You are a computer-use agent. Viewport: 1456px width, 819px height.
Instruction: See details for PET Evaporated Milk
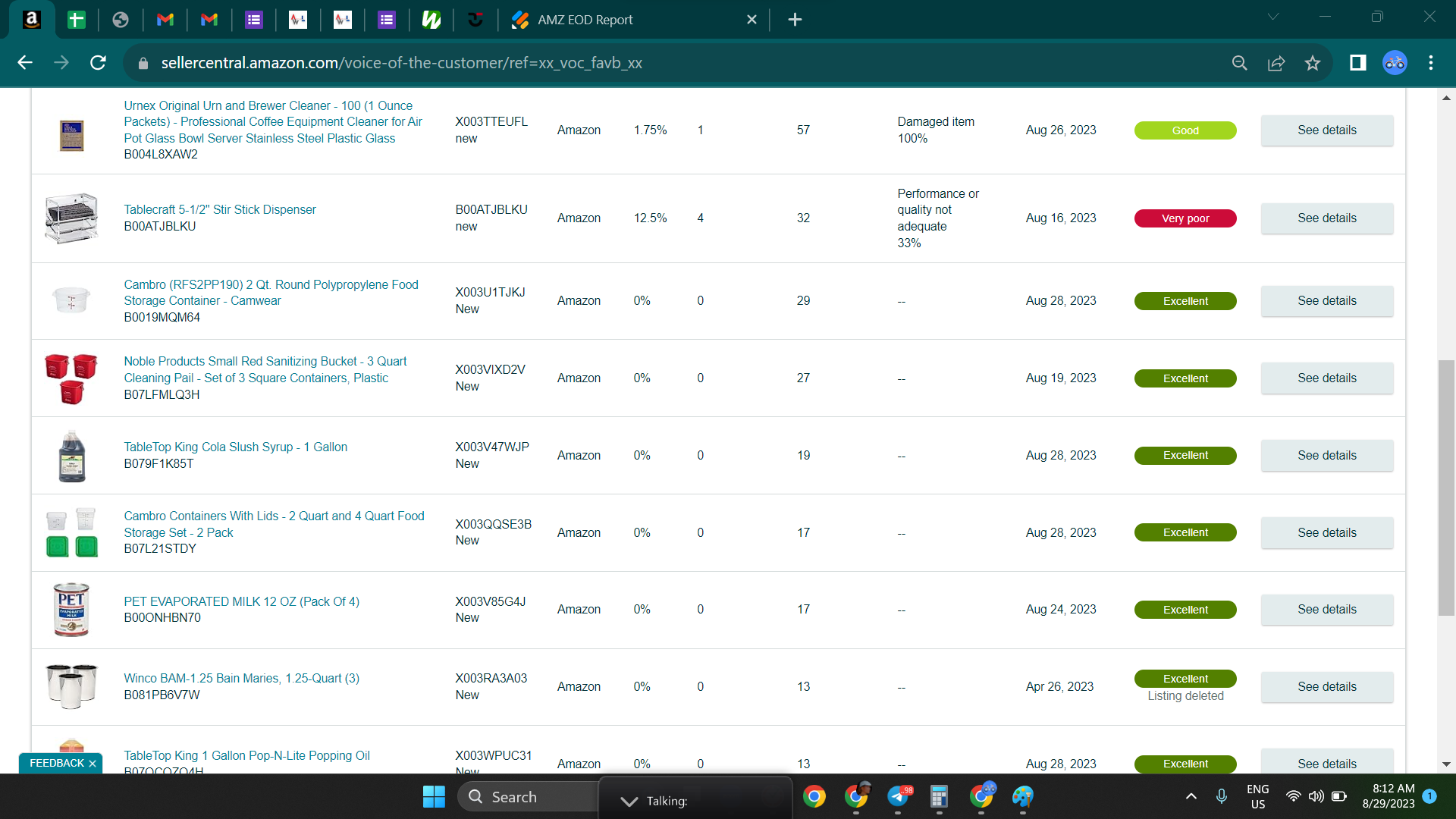coord(1327,610)
